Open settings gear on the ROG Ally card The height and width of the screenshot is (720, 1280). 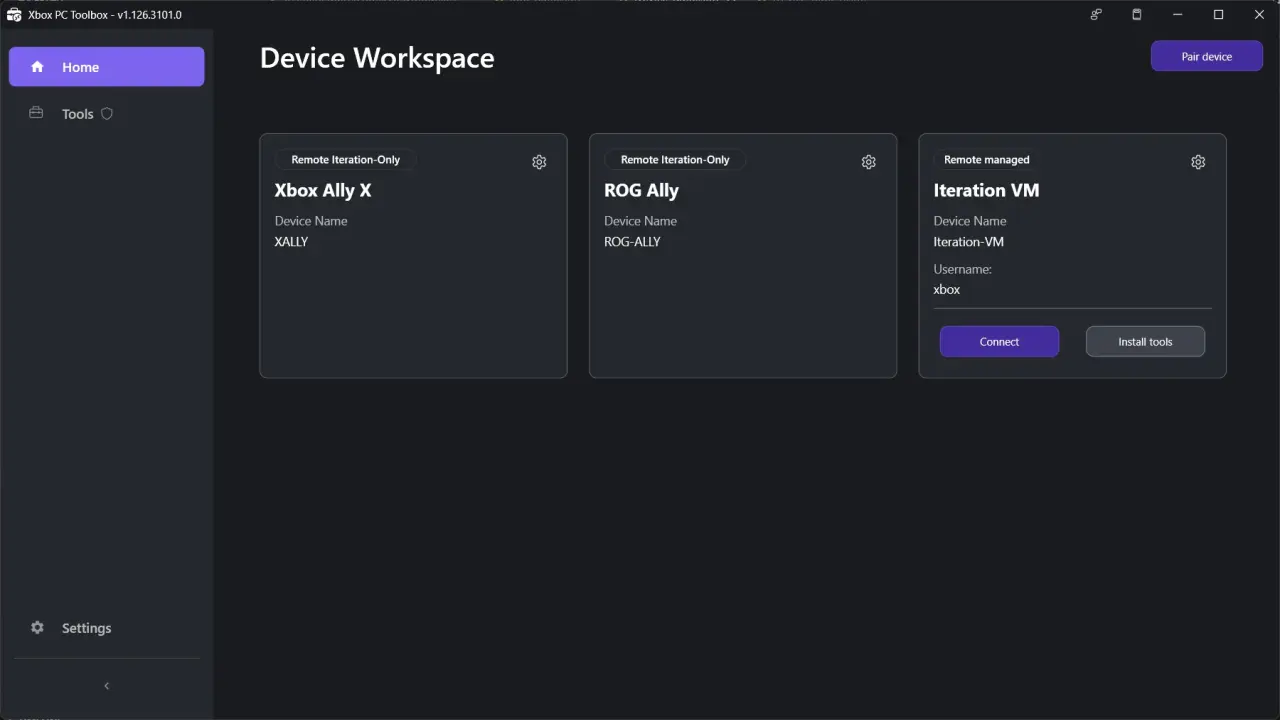click(x=868, y=161)
